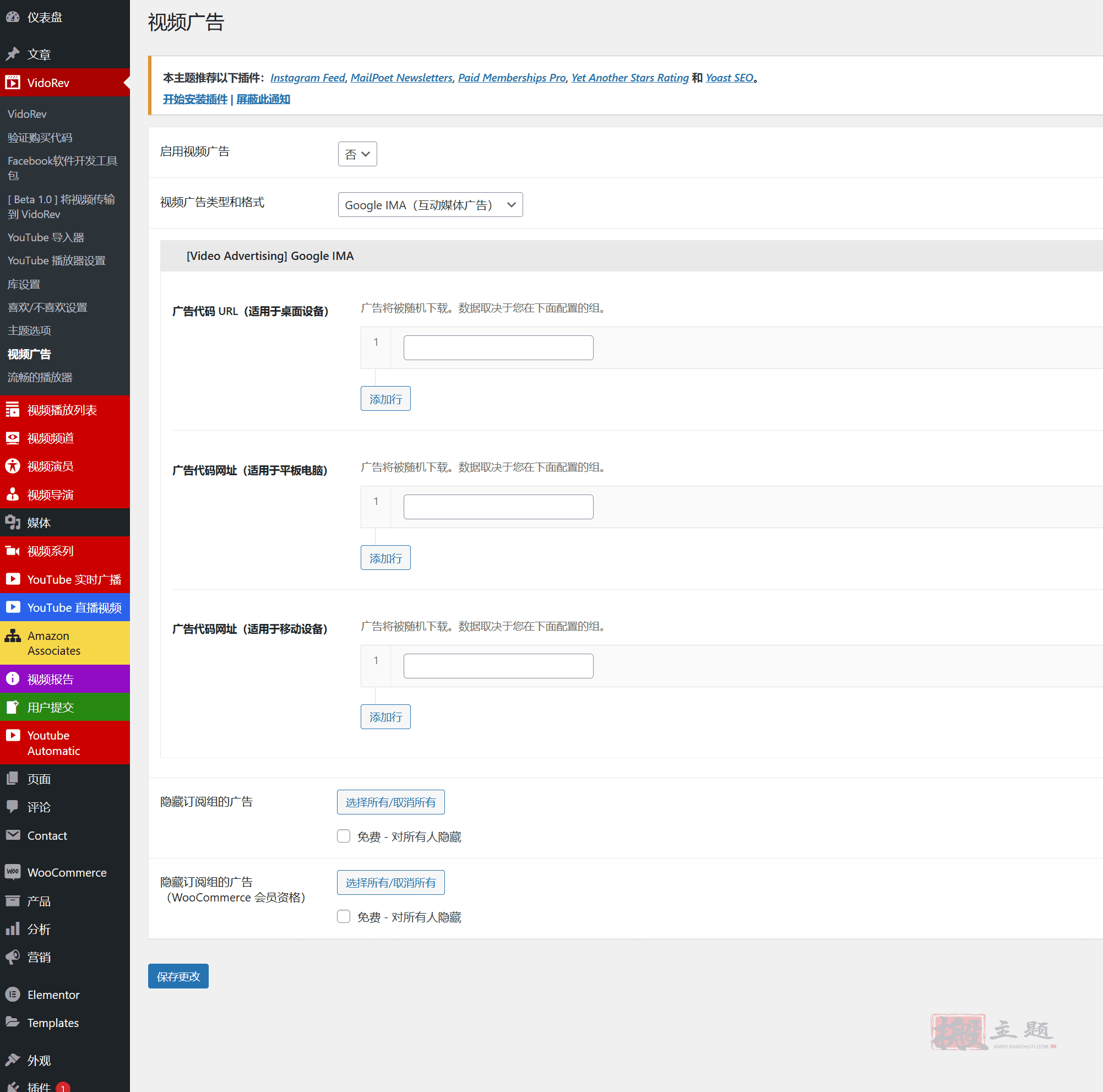Focus the mobile ad code URL field
Image resolution: width=1103 pixels, height=1092 pixels.
[498, 666]
